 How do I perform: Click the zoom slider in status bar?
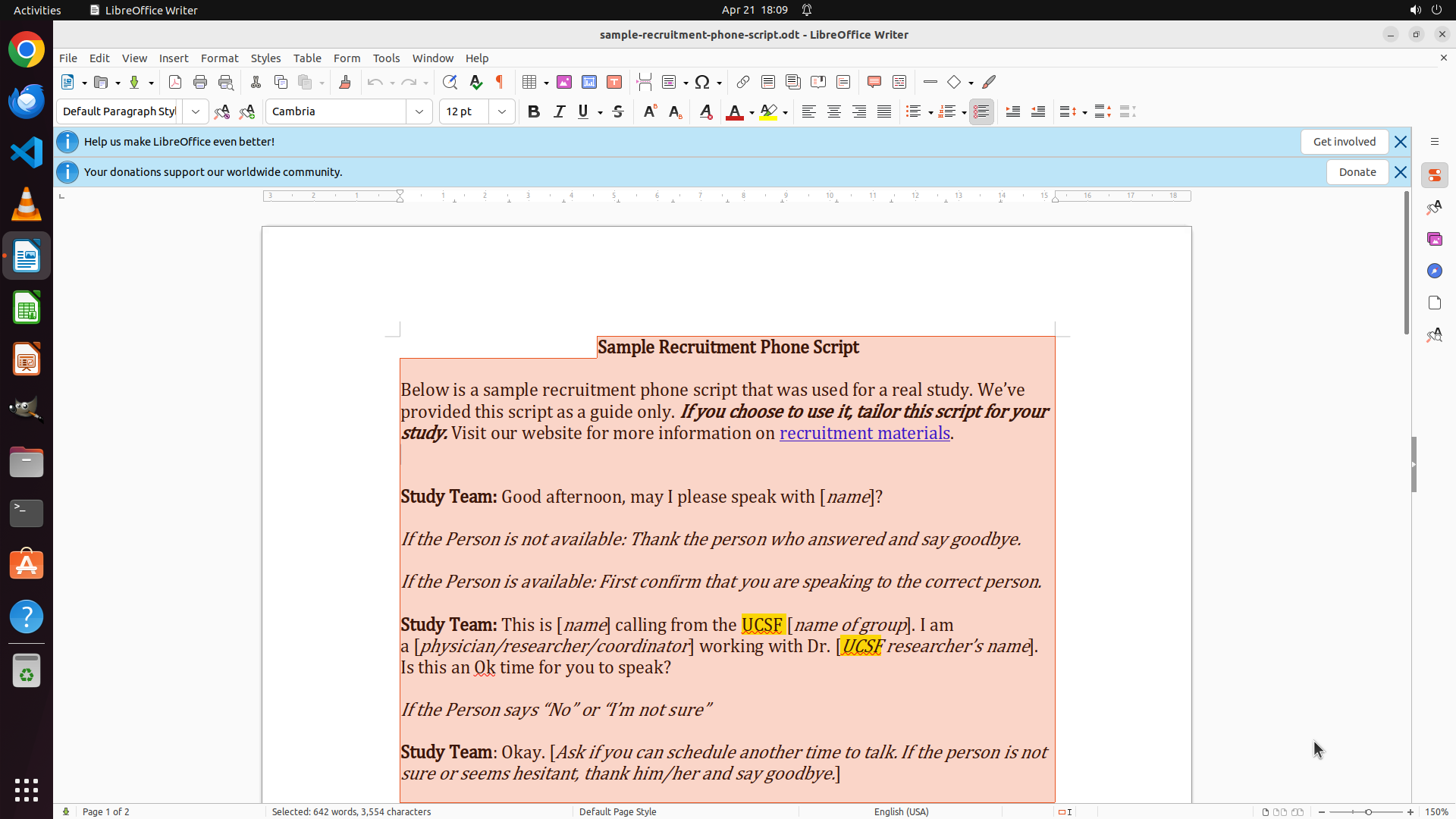tap(1367, 811)
